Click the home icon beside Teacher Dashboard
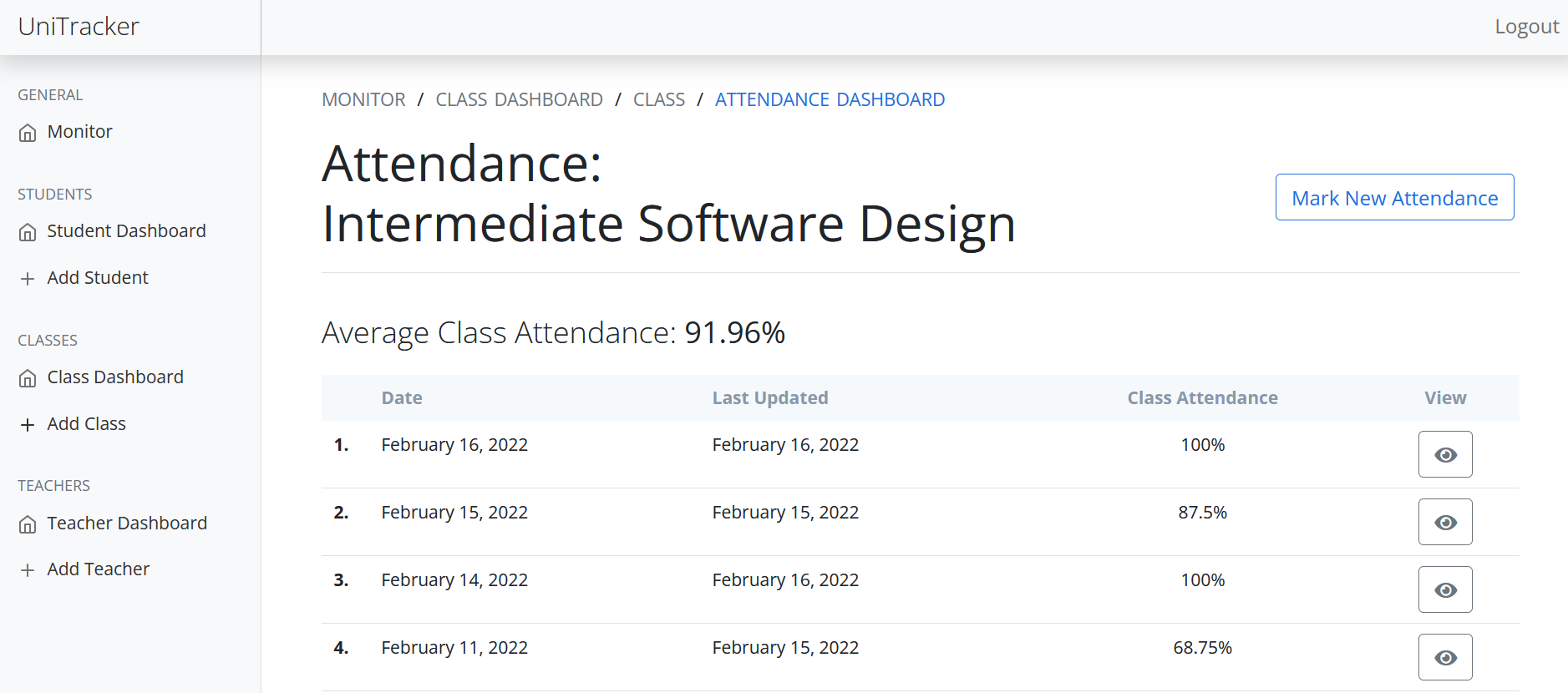Image resolution: width=1568 pixels, height=693 pixels. pyautogui.click(x=28, y=524)
